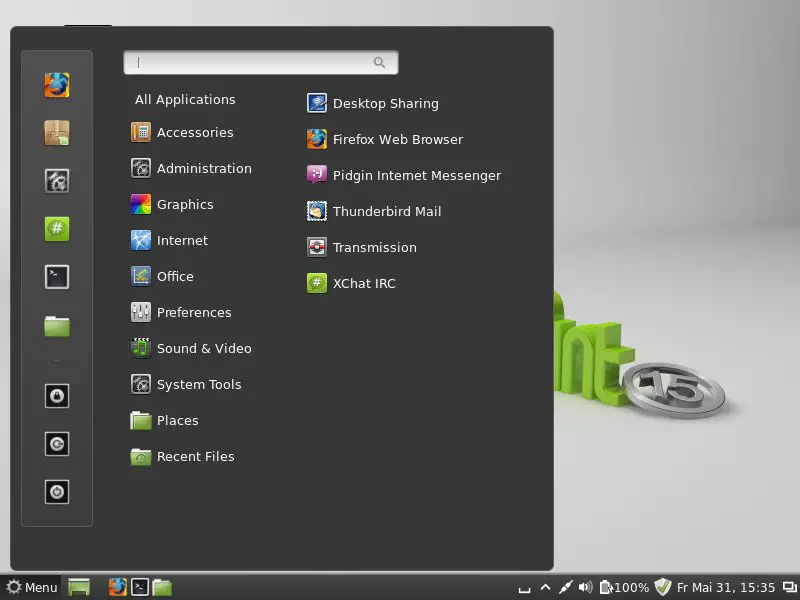Launch Firefox from the panel launcher

tap(117, 587)
